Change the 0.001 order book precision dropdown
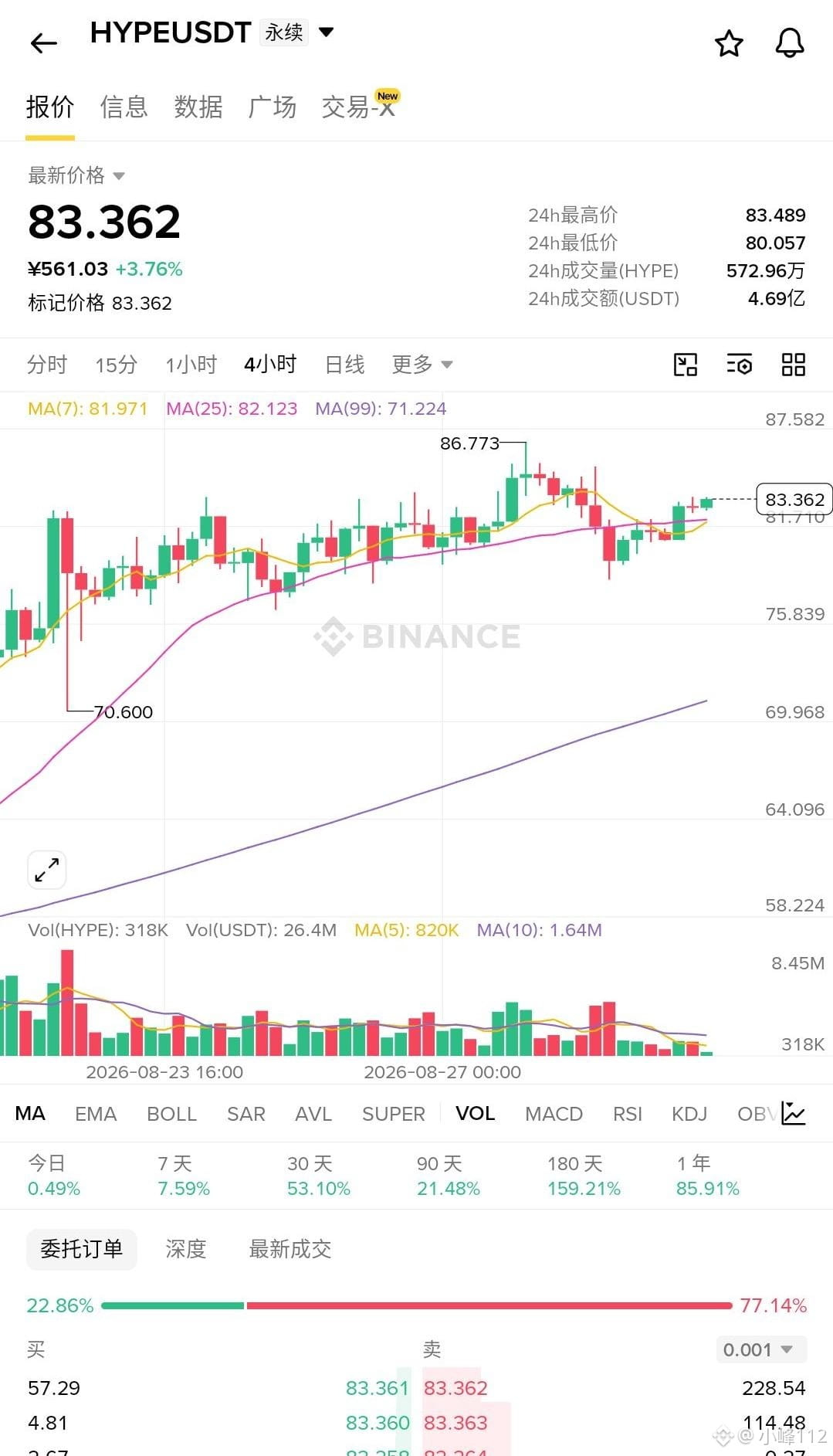This screenshot has height=1456, width=833. pos(761,1349)
